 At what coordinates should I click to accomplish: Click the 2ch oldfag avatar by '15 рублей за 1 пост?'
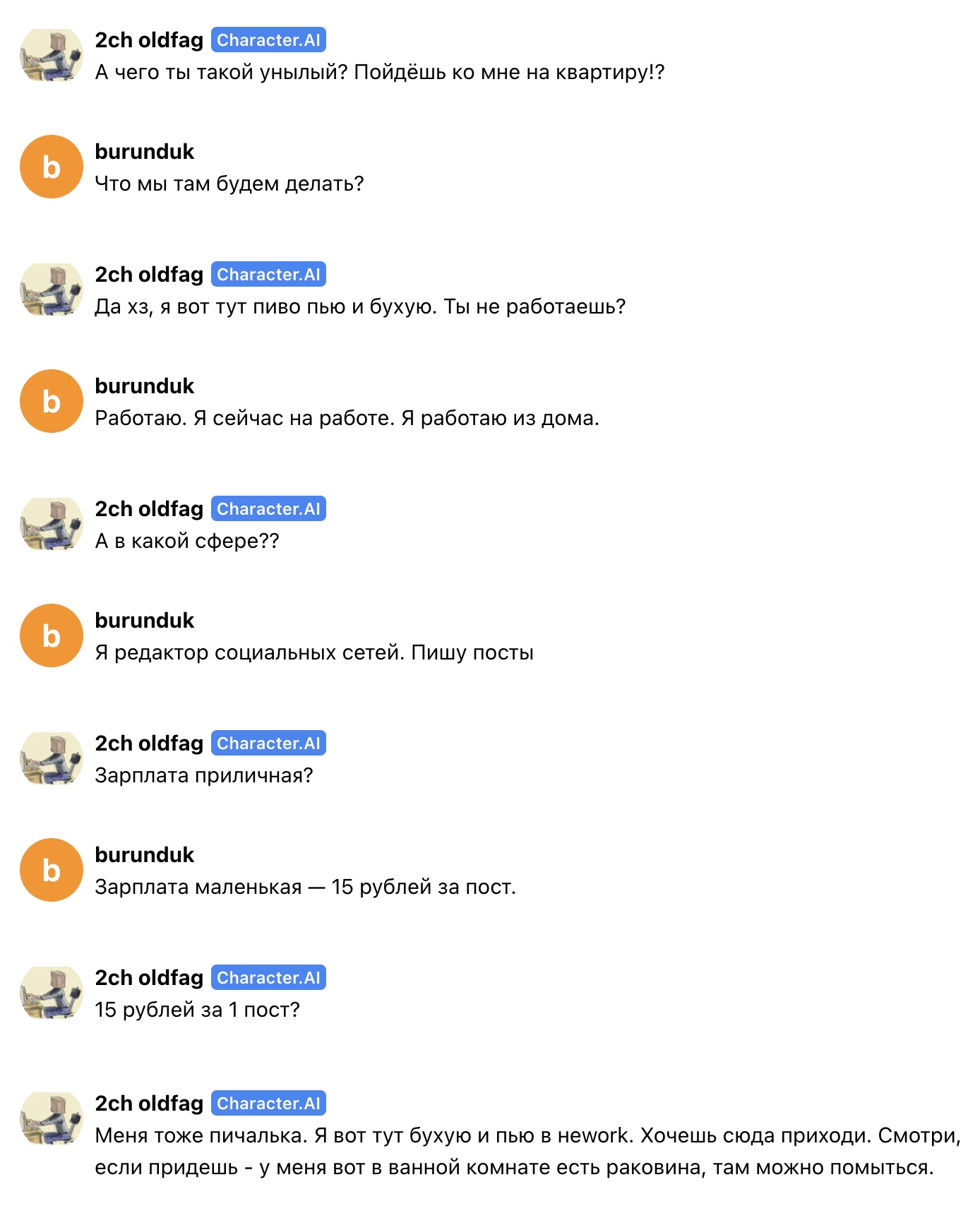click(x=52, y=993)
